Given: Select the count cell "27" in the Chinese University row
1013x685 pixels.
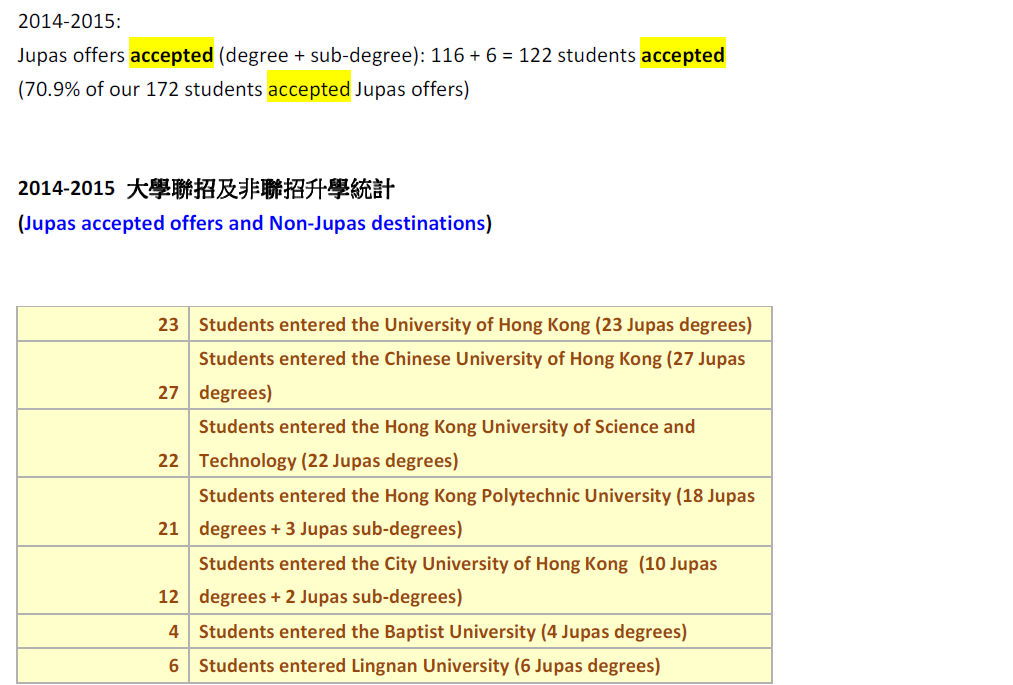Looking at the screenshot, I should click(x=103, y=375).
